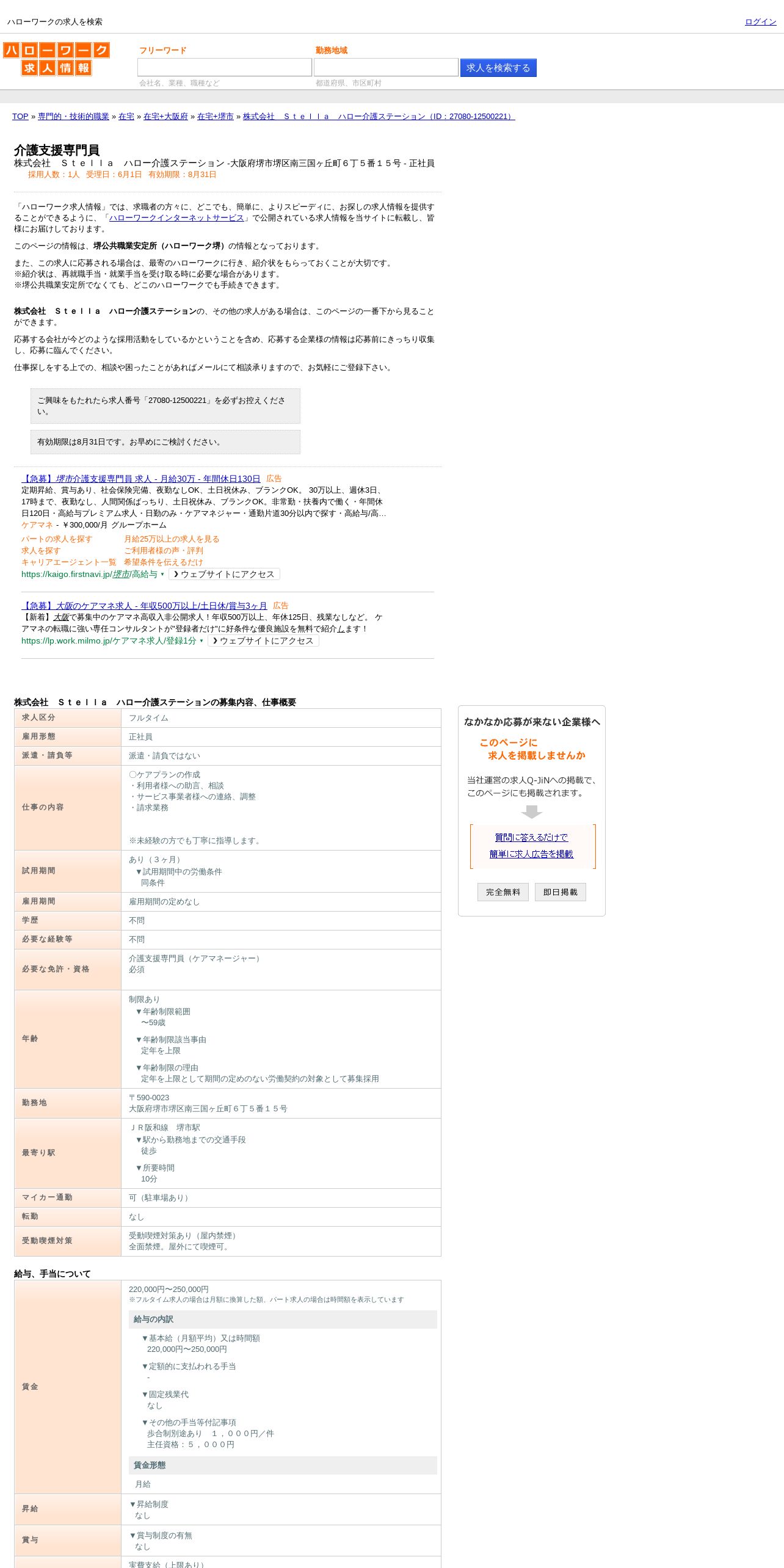Click the 月給 wage type text
This screenshot has width=784, height=1568.
[x=143, y=1484]
